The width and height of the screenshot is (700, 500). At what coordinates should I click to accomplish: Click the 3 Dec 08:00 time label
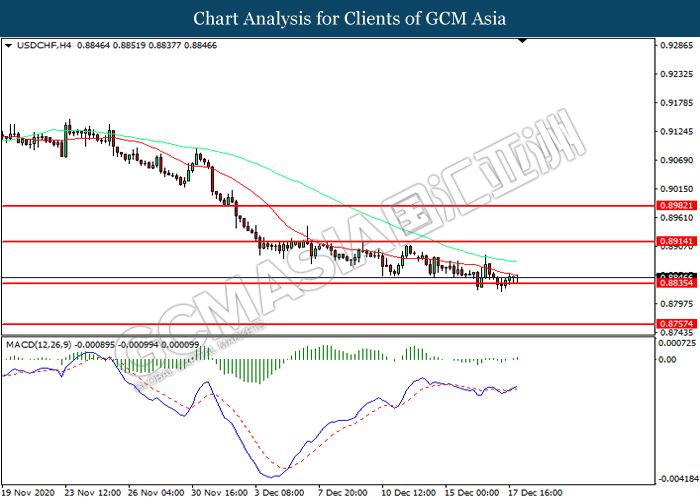point(280,493)
